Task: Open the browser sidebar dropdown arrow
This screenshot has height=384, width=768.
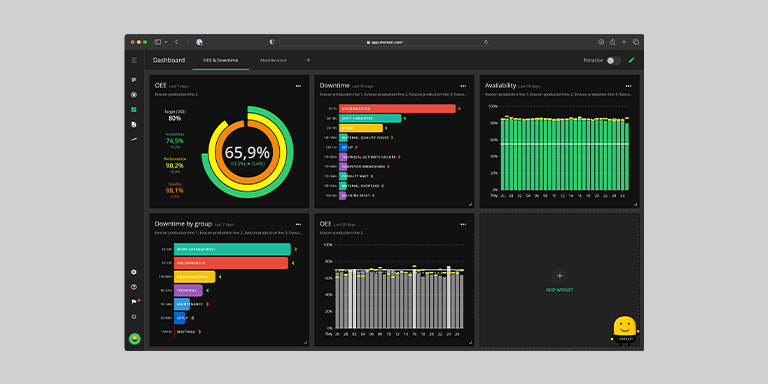Action: coord(166,42)
